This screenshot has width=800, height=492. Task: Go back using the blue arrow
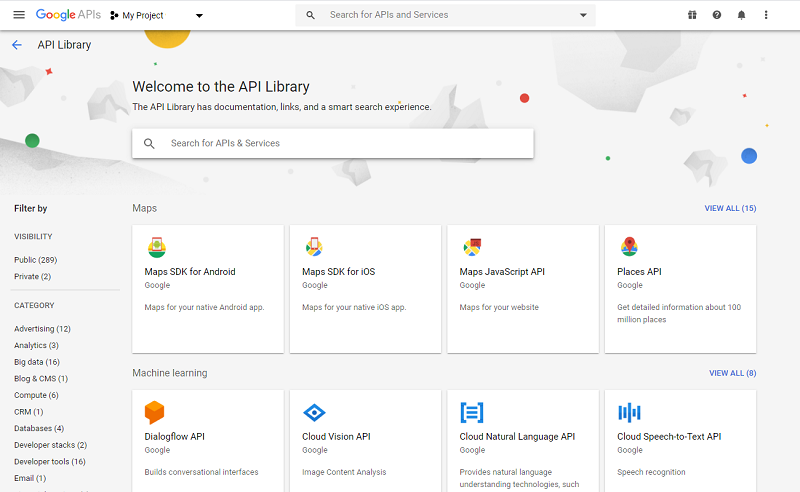point(17,45)
